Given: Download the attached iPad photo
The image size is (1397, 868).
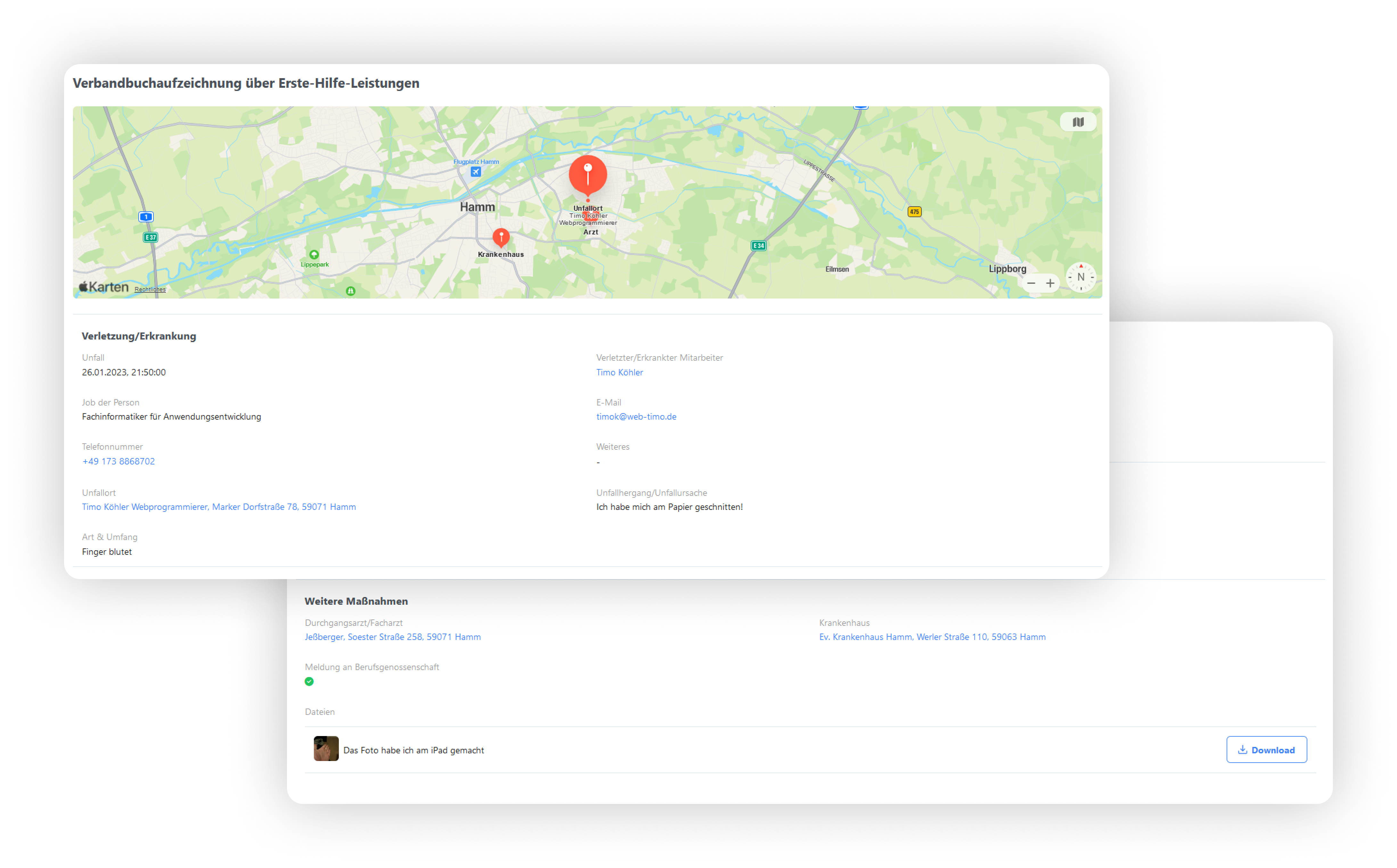Looking at the screenshot, I should click(x=1266, y=750).
